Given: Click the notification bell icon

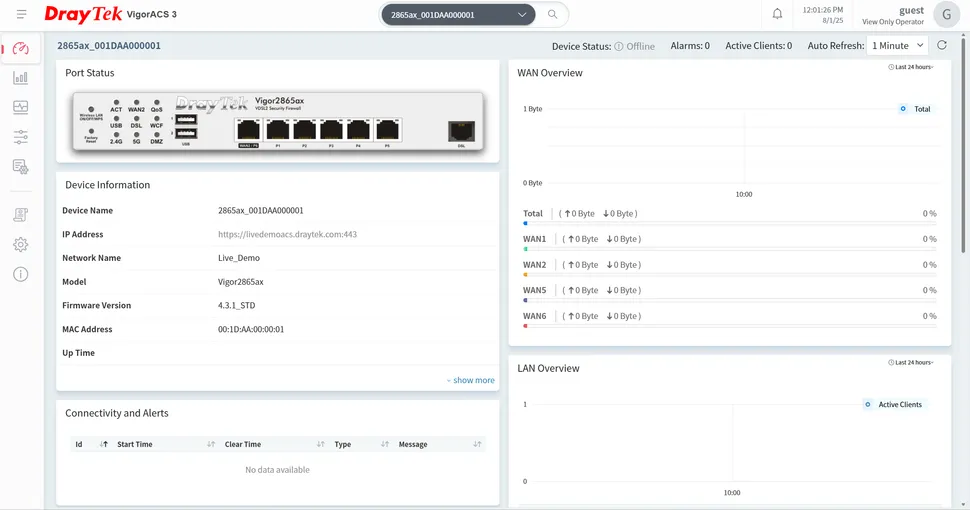Looking at the screenshot, I should [x=777, y=15].
